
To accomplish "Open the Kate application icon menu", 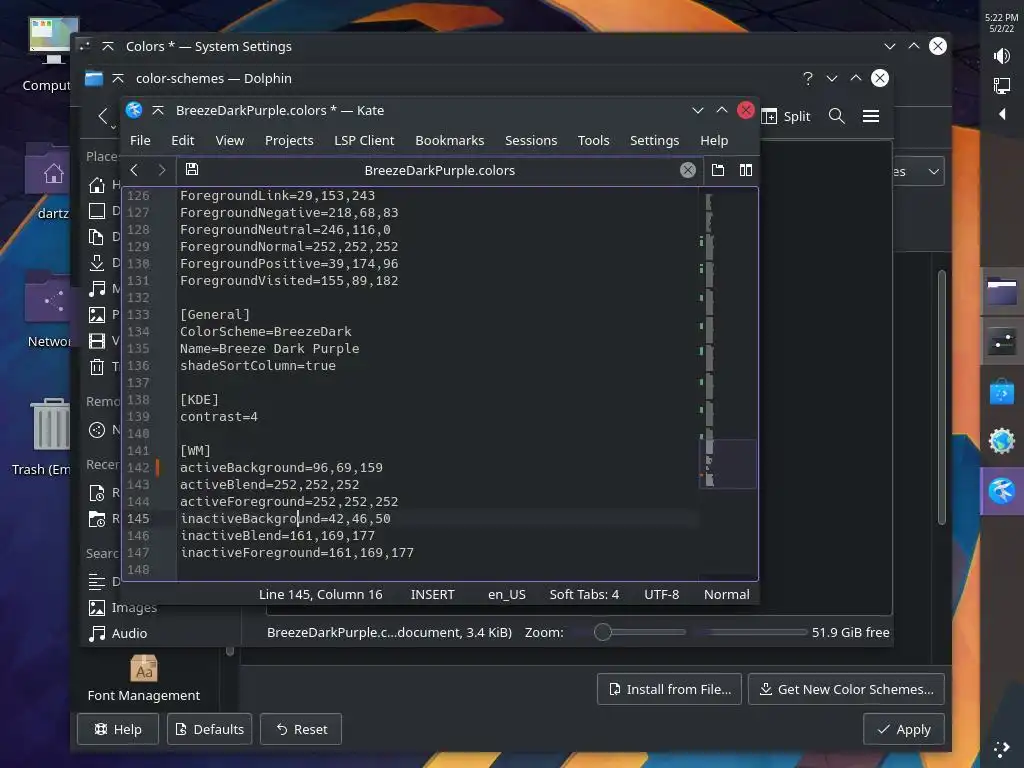I will coord(134,110).
